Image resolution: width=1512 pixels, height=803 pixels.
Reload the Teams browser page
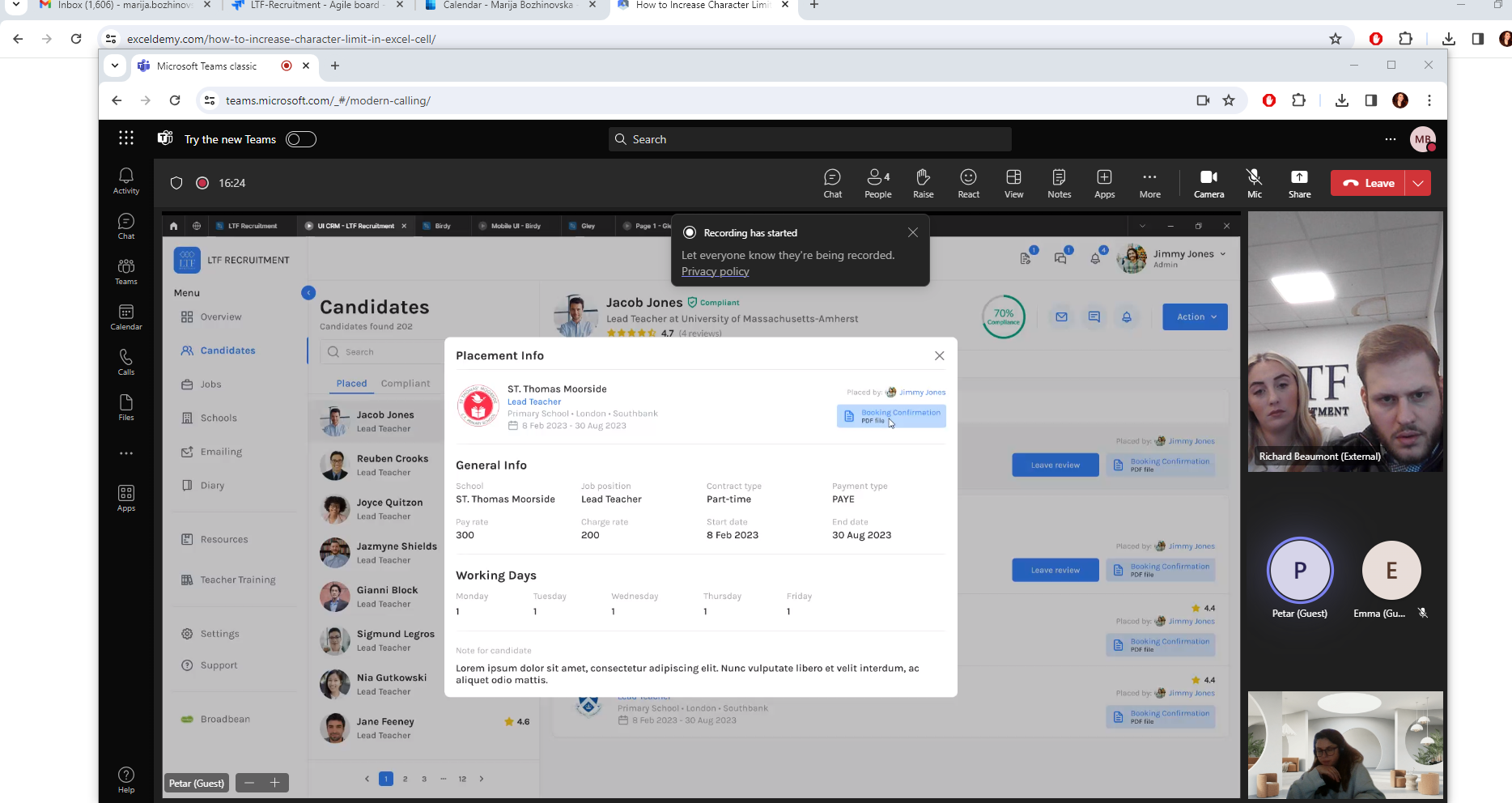click(x=175, y=100)
